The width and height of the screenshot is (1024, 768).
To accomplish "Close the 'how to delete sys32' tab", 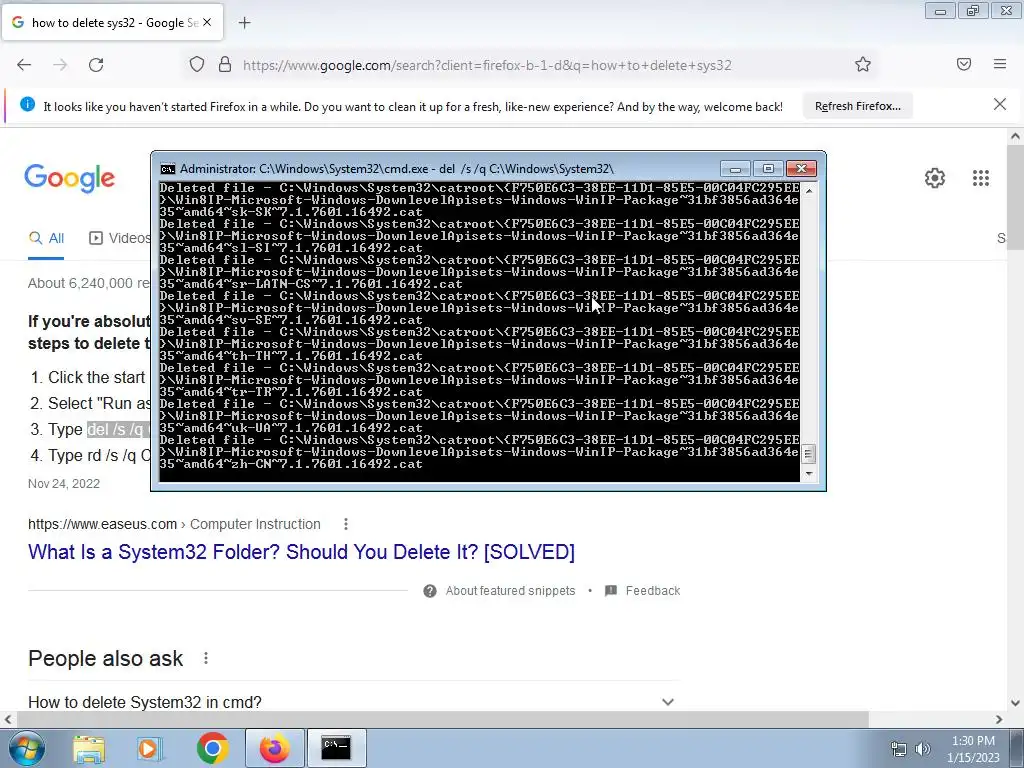I will 207,22.
